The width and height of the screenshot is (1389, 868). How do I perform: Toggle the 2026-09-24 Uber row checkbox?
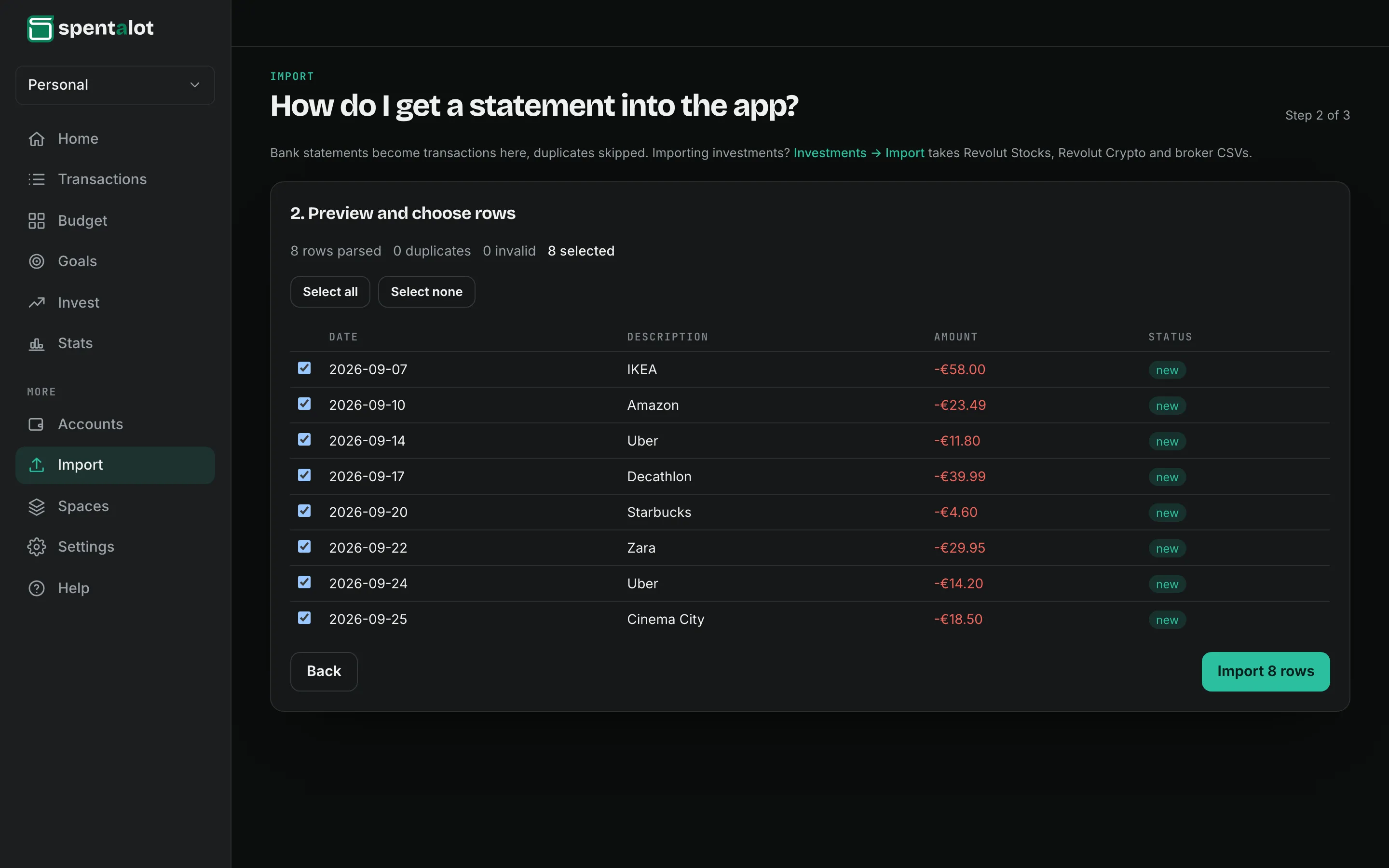pyautogui.click(x=304, y=582)
